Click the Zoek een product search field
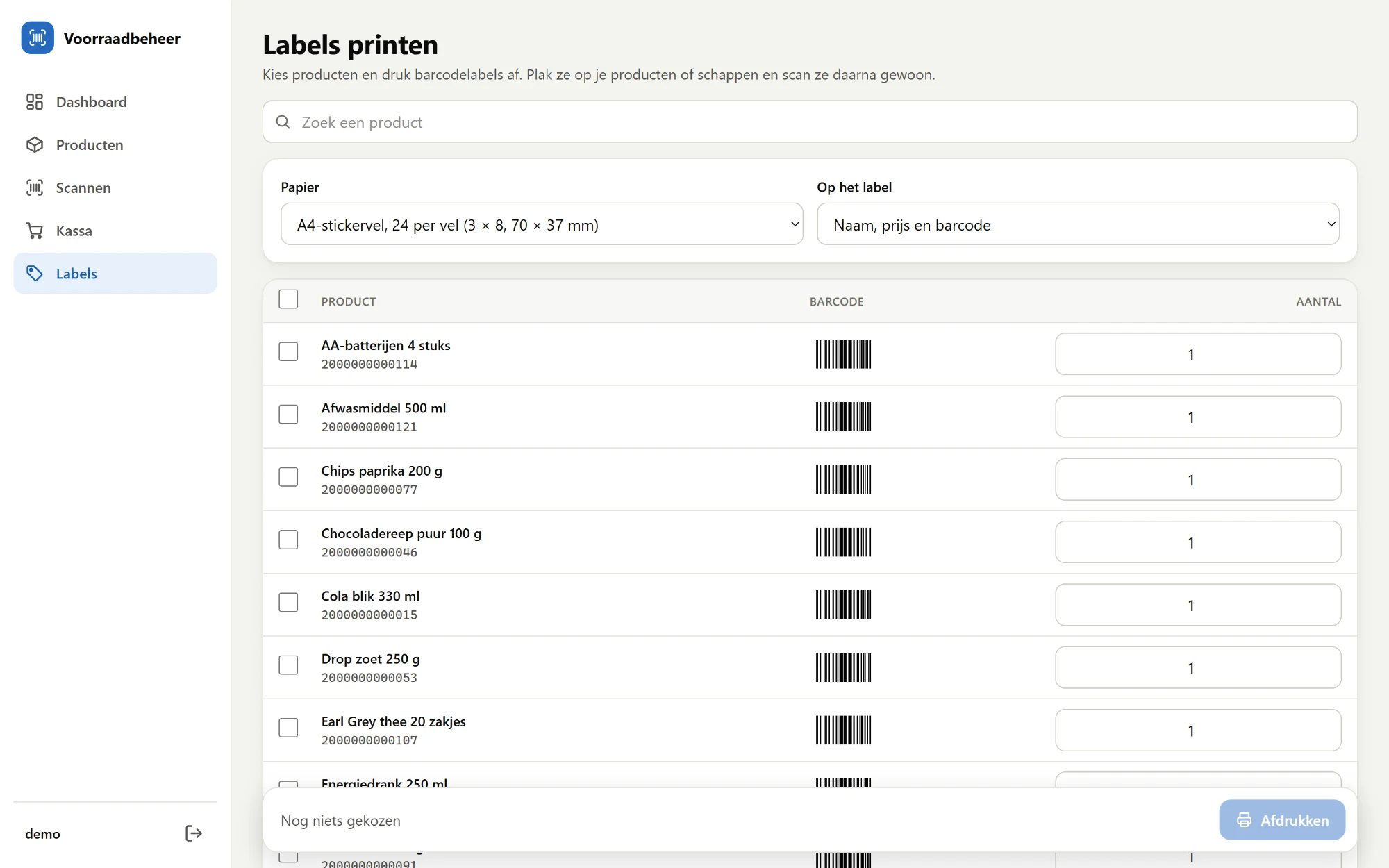Image resolution: width=1389 pixels, height=868 pixels. (x=810, y=122)
